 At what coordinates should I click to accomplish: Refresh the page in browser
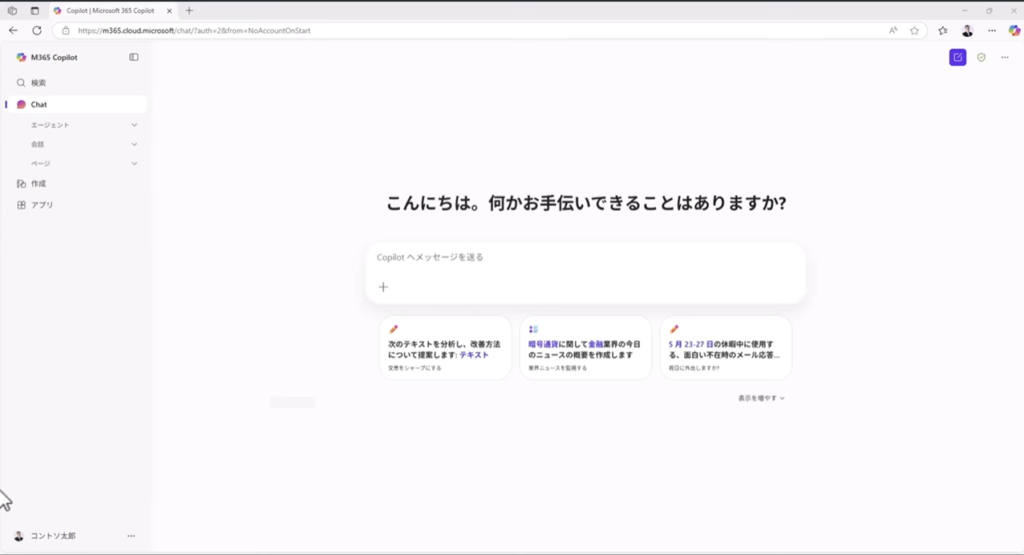[x=37, y=30]
